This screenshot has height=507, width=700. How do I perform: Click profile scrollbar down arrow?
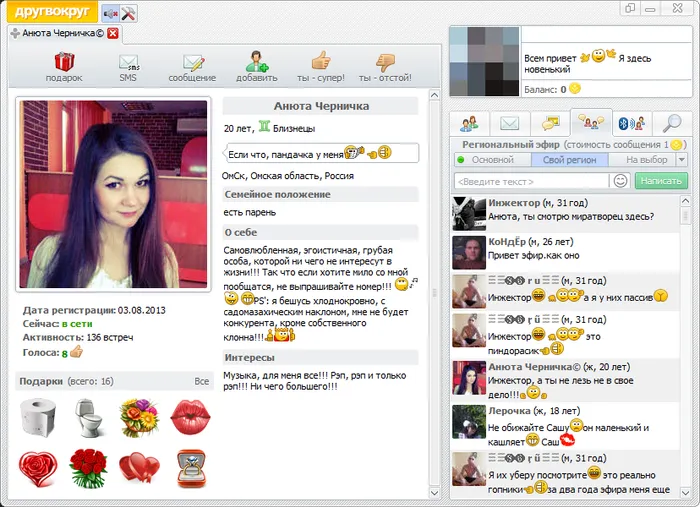point(434,493)
